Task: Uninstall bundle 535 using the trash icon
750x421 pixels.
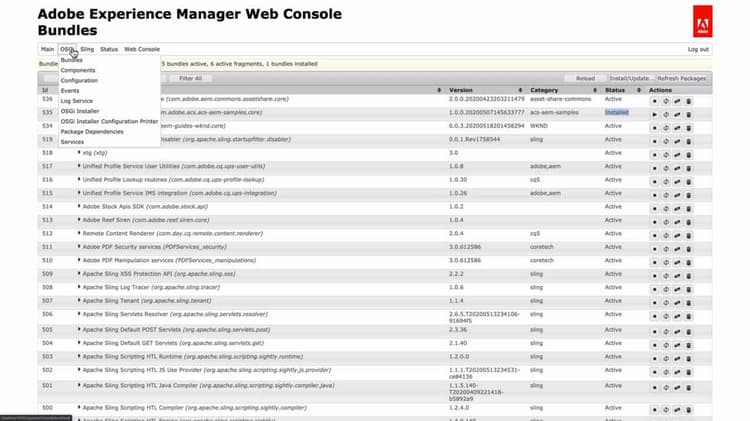Action: (x=689, y=114)
